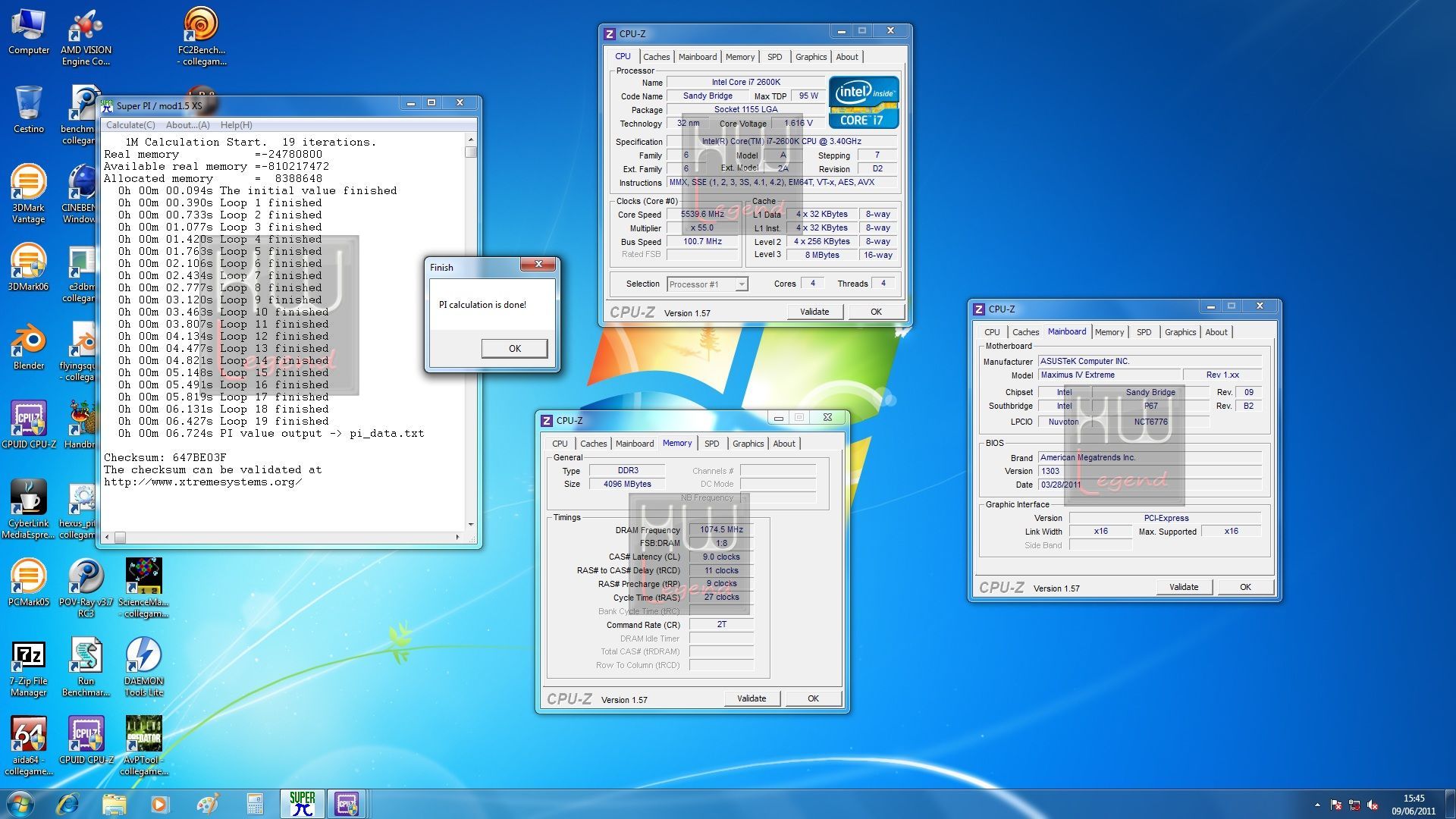The height and width of the screenshot is (819, 1456).
Task: Click Super PI horizontal scrollbar right arrow
Action: [457, 537]
